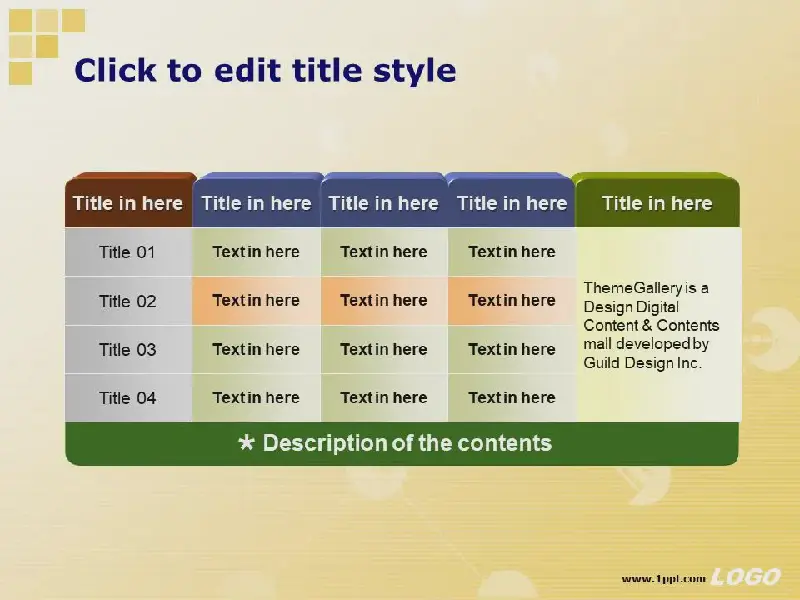Select first 'Text in here' cell in Title 03 row
800x600 pixels.
coord(256,349)
